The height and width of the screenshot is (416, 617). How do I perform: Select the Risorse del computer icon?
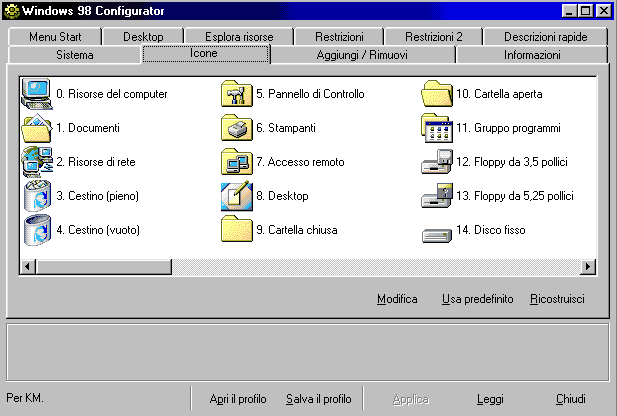[x=37, y=94]
